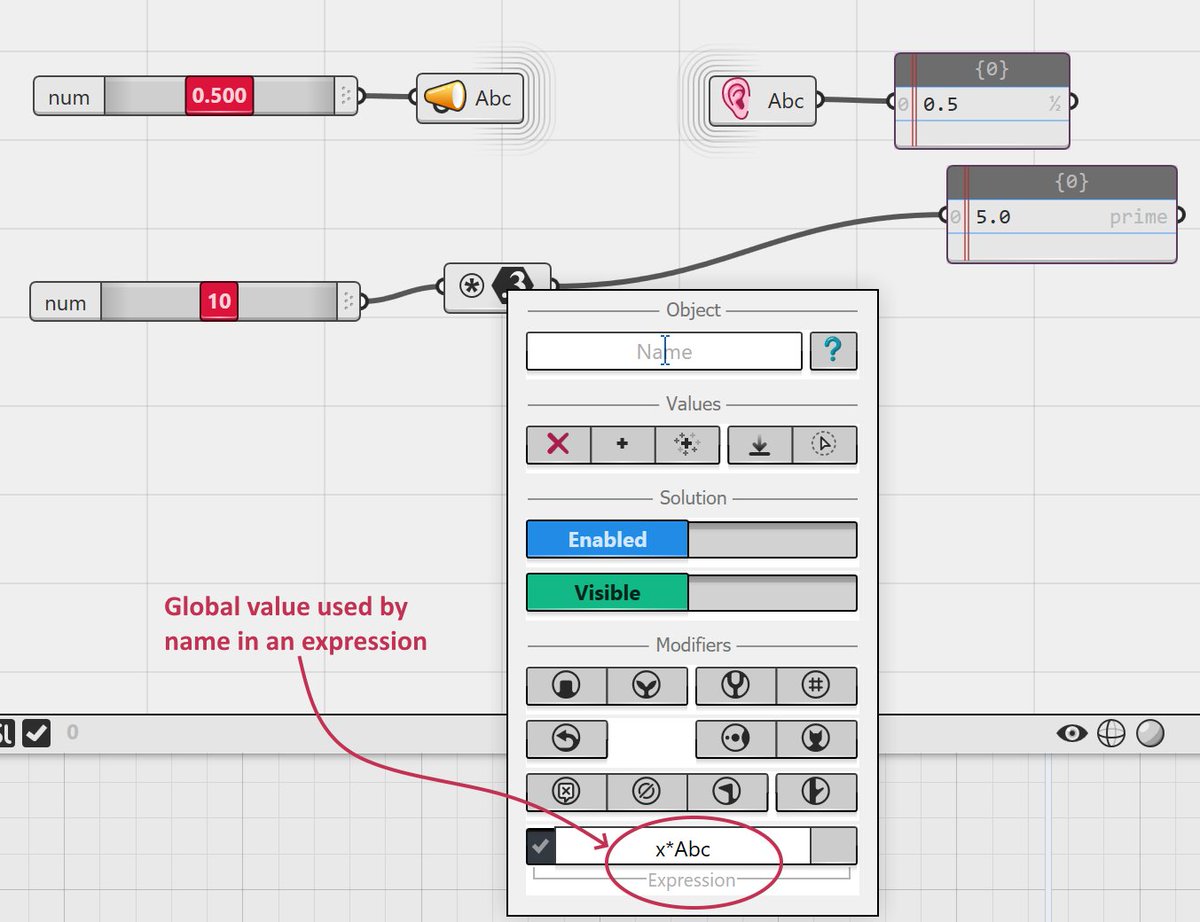This screenshot has height=922, width=1200.
Task: Click the prime label in the panel
Action: (x=1138, y=216)
